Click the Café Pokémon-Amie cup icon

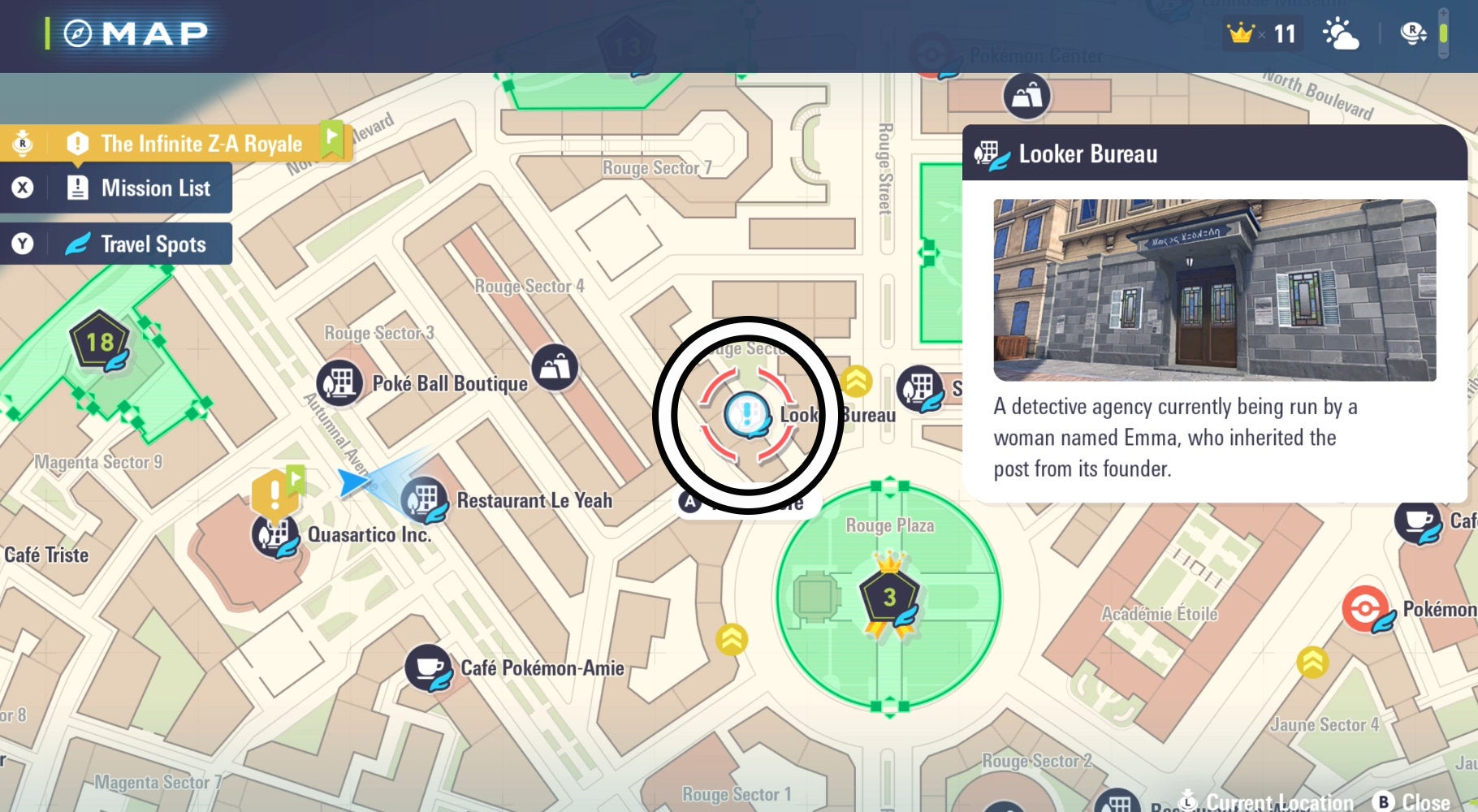(x=427, y=667)
